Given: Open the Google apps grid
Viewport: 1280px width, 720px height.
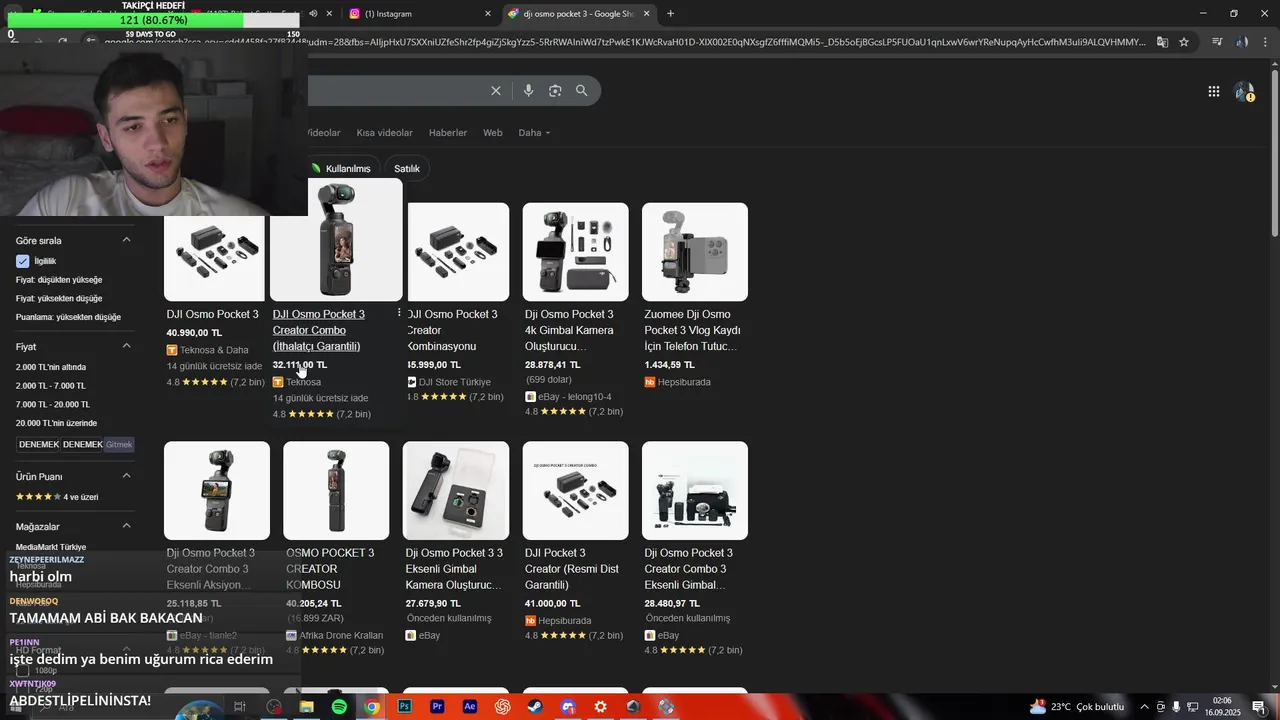Looking at the screenshot, I should [x=1213, y=92].
